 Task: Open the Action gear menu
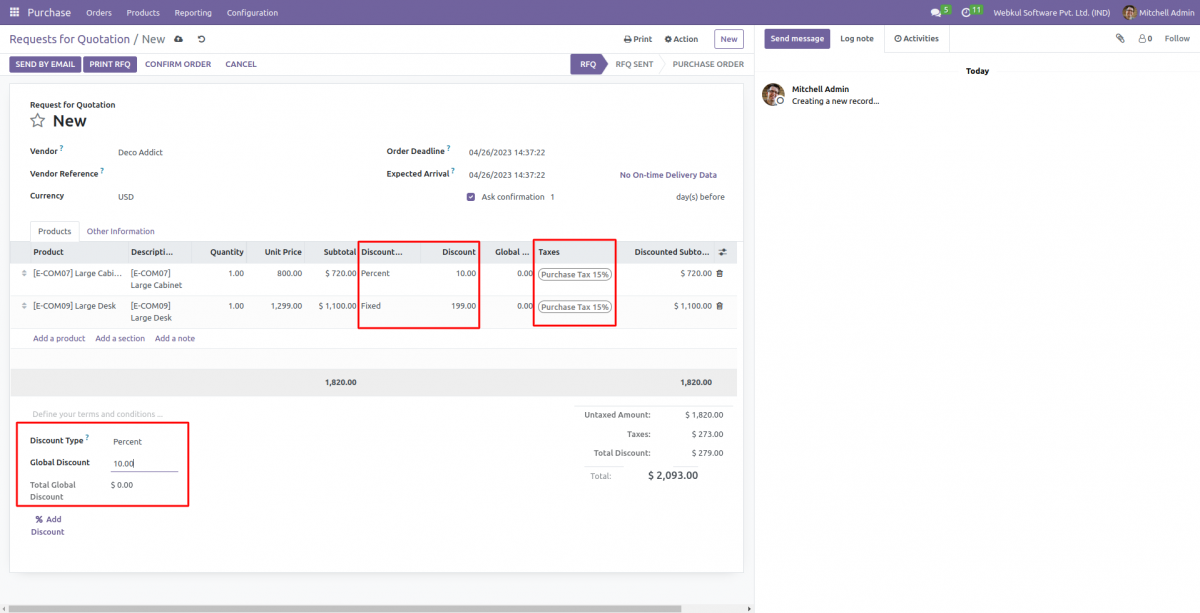pyautogui.click(x=681, y=38)
